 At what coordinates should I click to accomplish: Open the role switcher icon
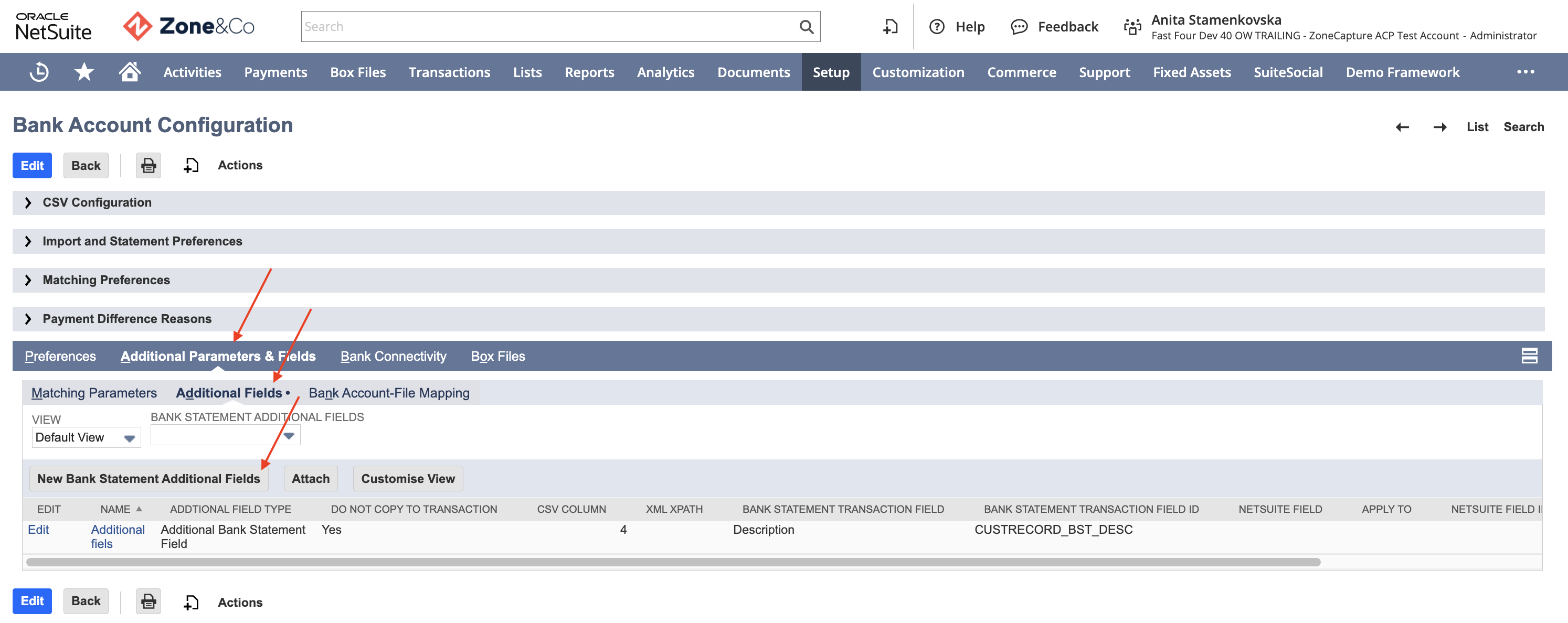pos(1132,27)
